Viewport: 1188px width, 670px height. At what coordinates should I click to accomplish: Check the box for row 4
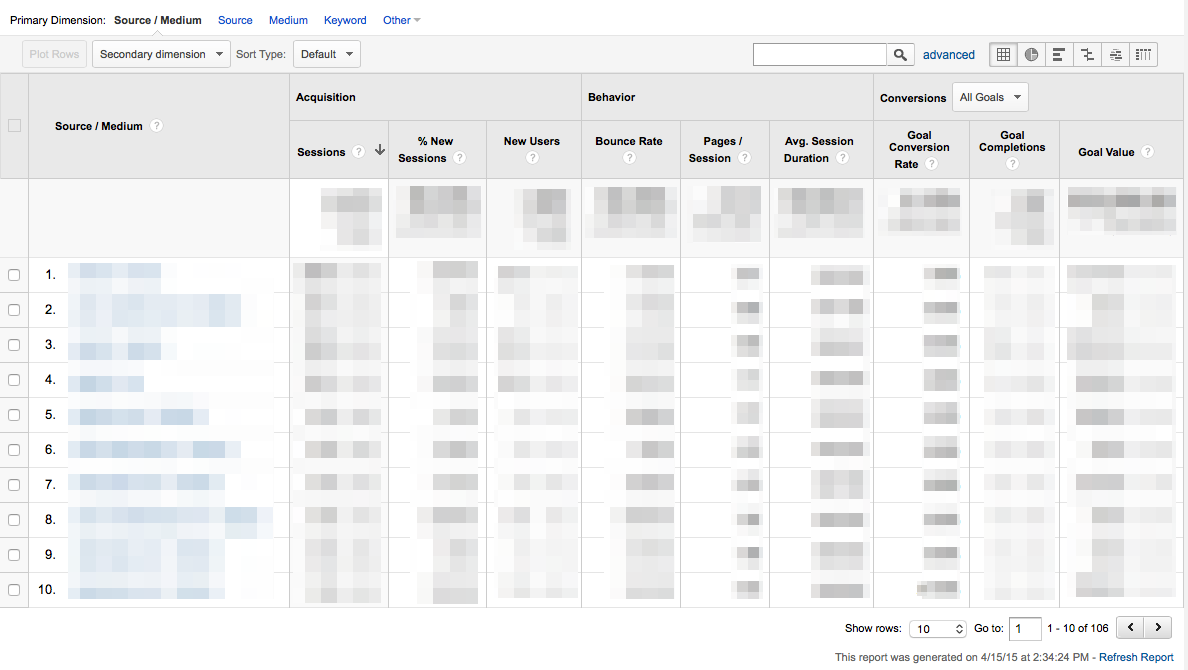14,380
